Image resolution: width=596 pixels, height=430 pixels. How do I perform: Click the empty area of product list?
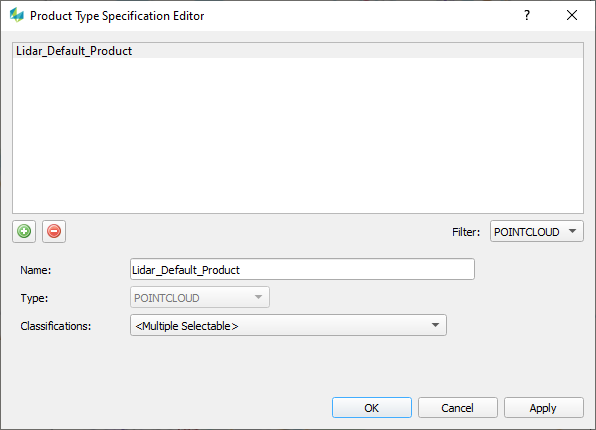(x=298, y=135)
